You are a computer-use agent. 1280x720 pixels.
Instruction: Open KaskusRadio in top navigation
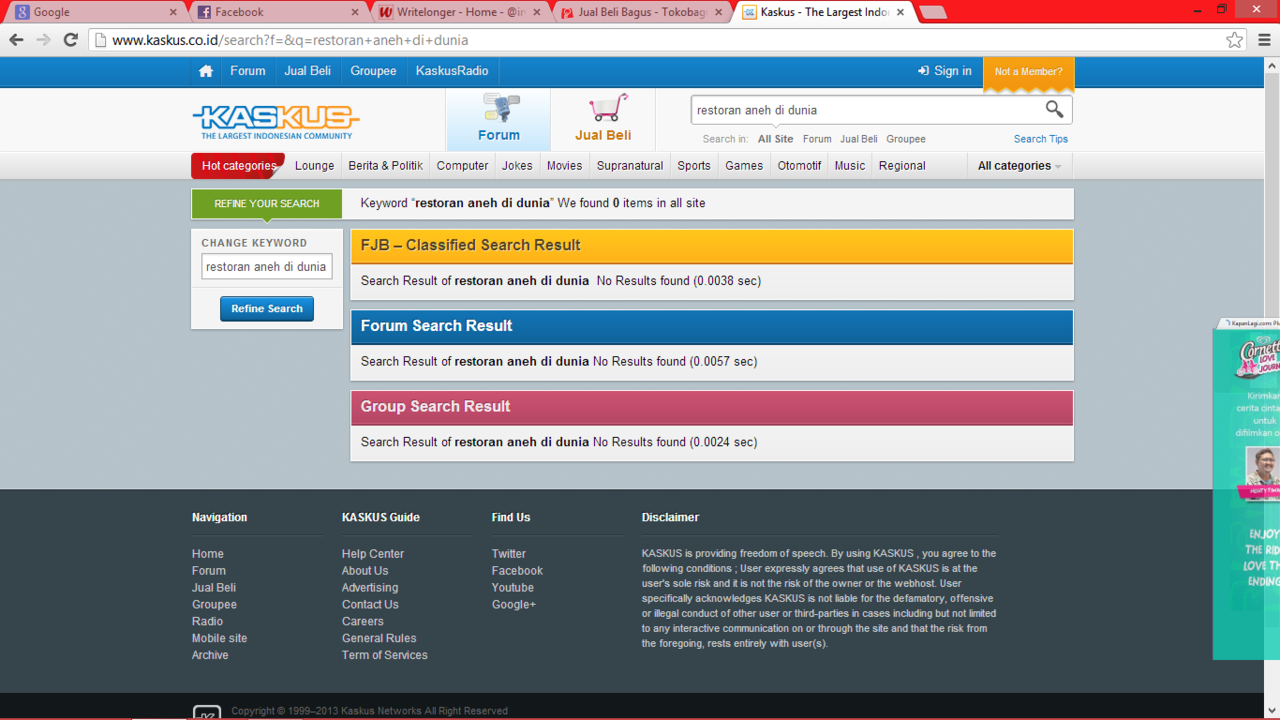(452, 71)
